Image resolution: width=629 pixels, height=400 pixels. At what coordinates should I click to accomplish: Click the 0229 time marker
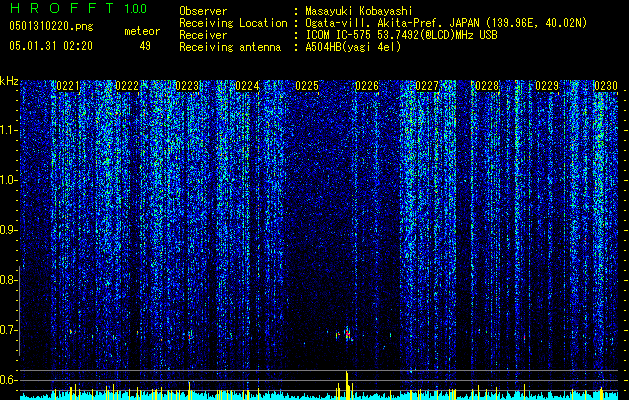547,86
